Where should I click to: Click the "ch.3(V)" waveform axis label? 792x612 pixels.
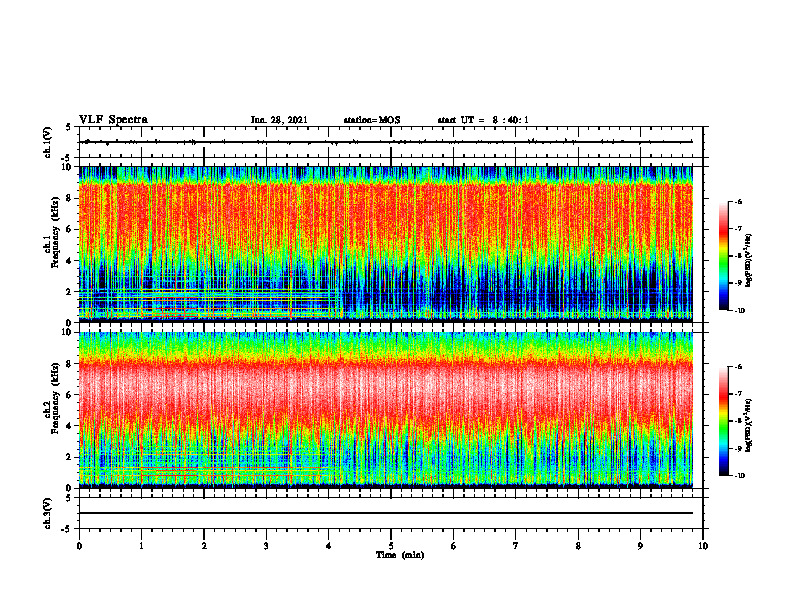click(48, 513)
